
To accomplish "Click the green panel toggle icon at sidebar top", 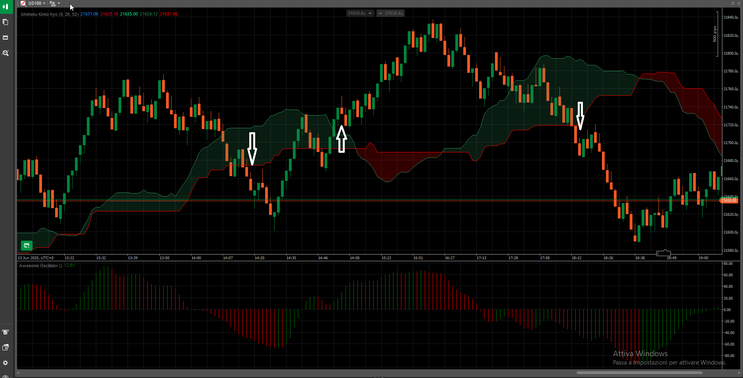I will tap(6, 7).
